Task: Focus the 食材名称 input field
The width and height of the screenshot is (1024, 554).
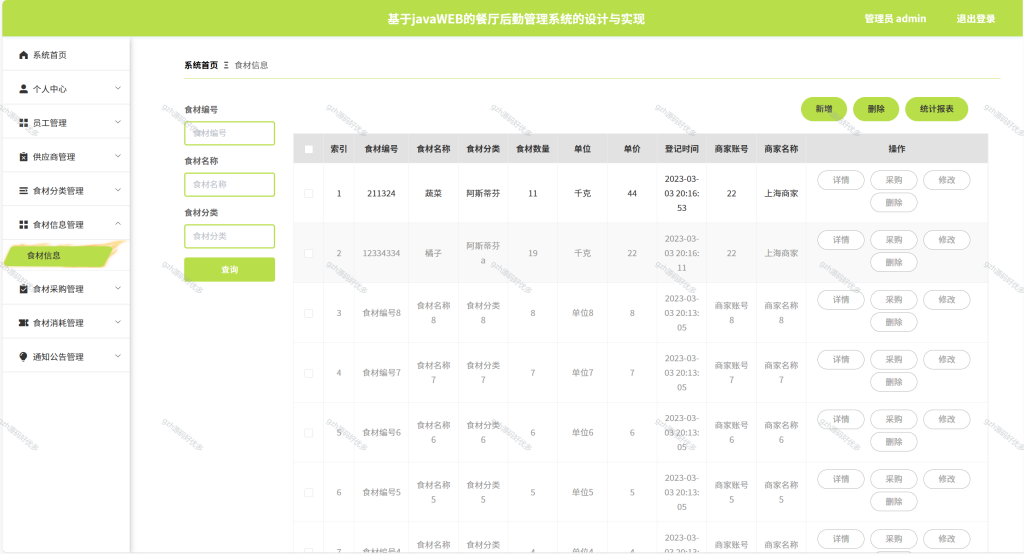Action: point(229,185)
